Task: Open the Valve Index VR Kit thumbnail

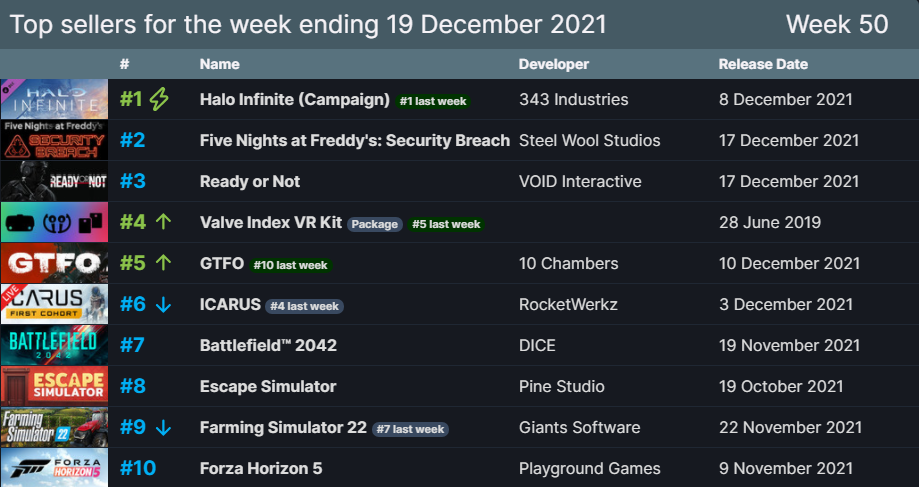Action: click(55, 222)
